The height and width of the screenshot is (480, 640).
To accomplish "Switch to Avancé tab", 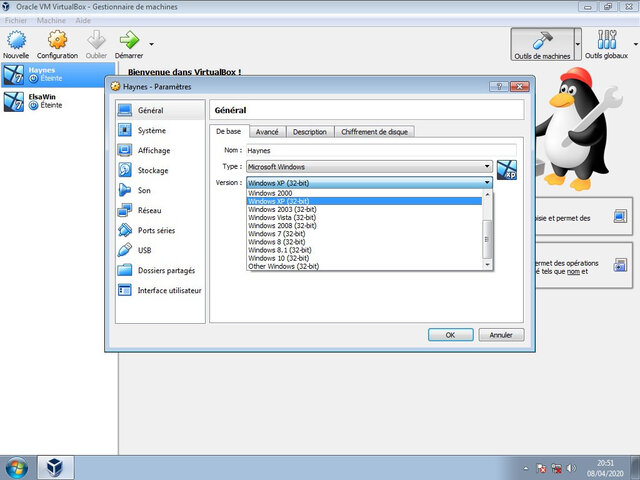I will (267, 132).
